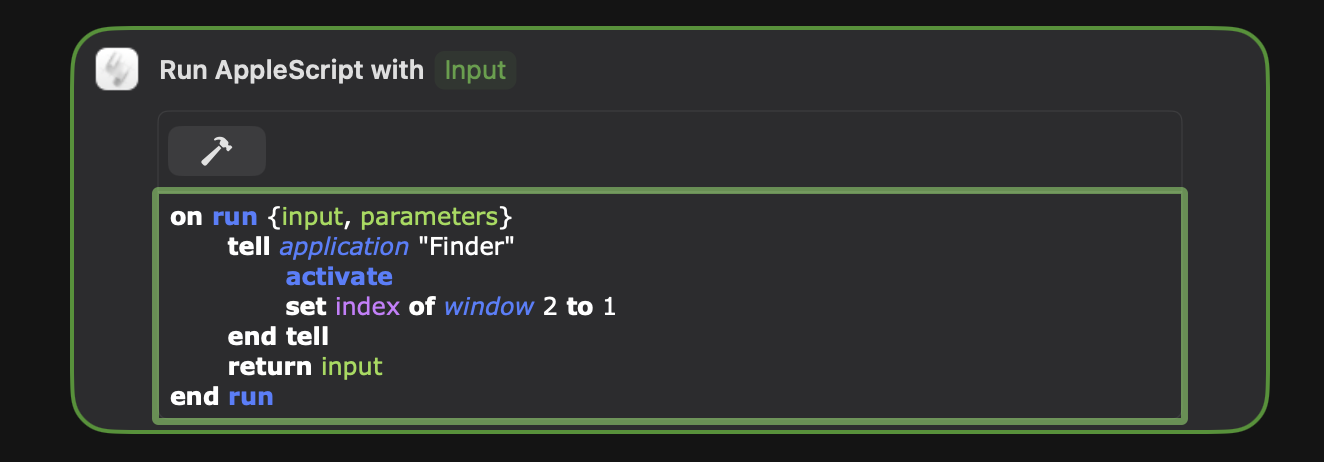Image resolution: width=1324 pixels, height=462 pixels.
Task: Place cursor on final "end run" line
Action: click(222, 396)
